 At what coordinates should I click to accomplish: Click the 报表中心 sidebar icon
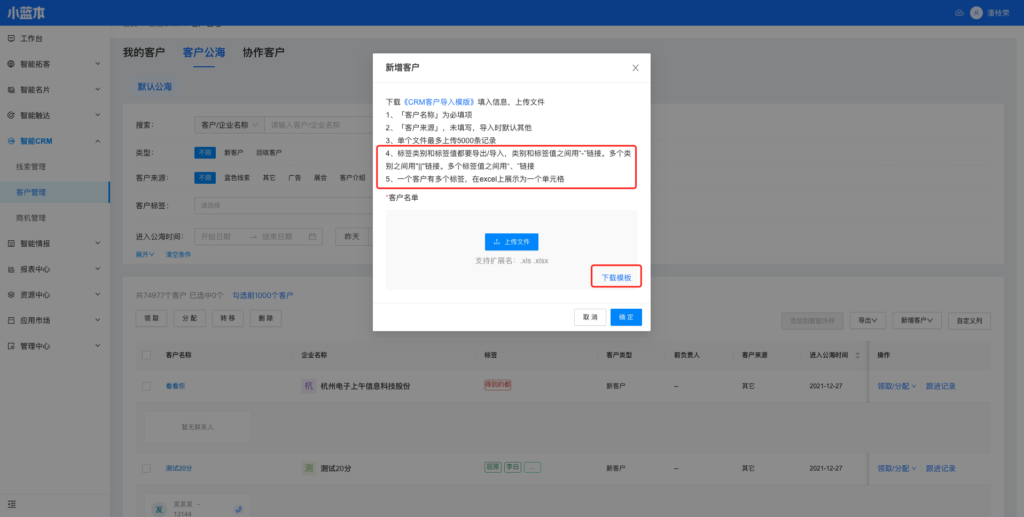coord(11,269)
